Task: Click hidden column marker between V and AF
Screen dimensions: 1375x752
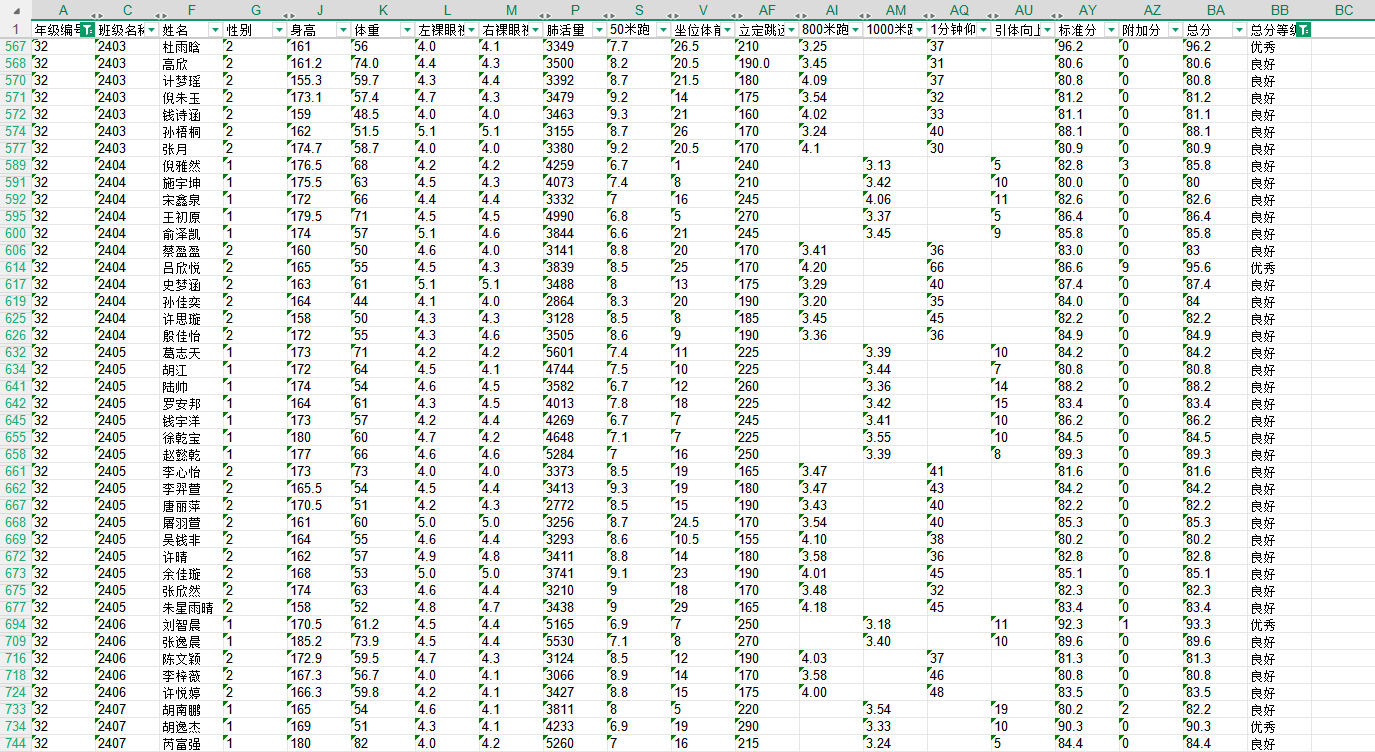Action: 735,10
